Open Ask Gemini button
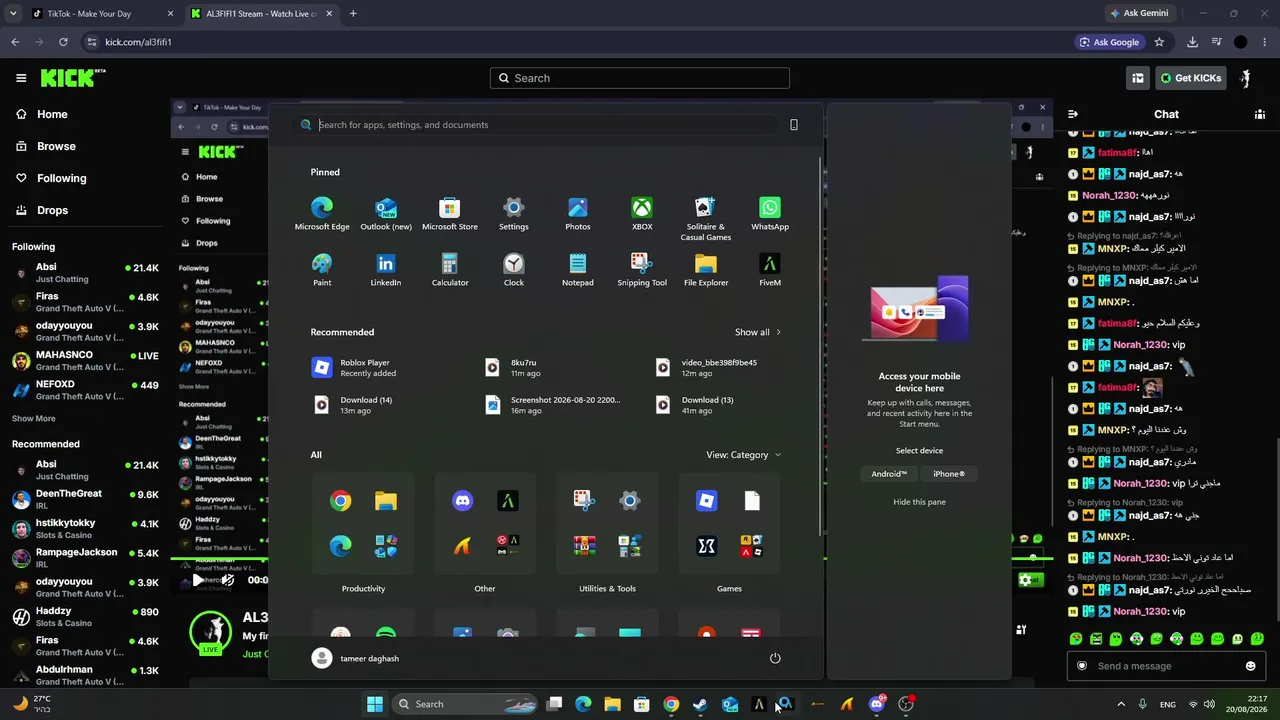This screenshot has height=720, width=1280. click(x=1138, y=13)
